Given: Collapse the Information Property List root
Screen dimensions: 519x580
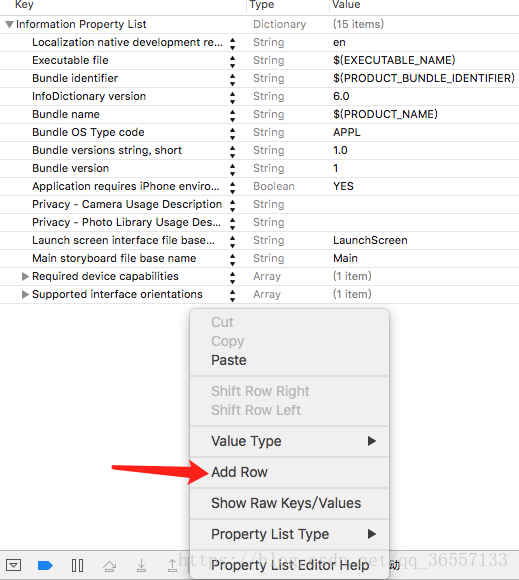Looking at the screenshot, I should pyautogui.click(x=10, y=25).
